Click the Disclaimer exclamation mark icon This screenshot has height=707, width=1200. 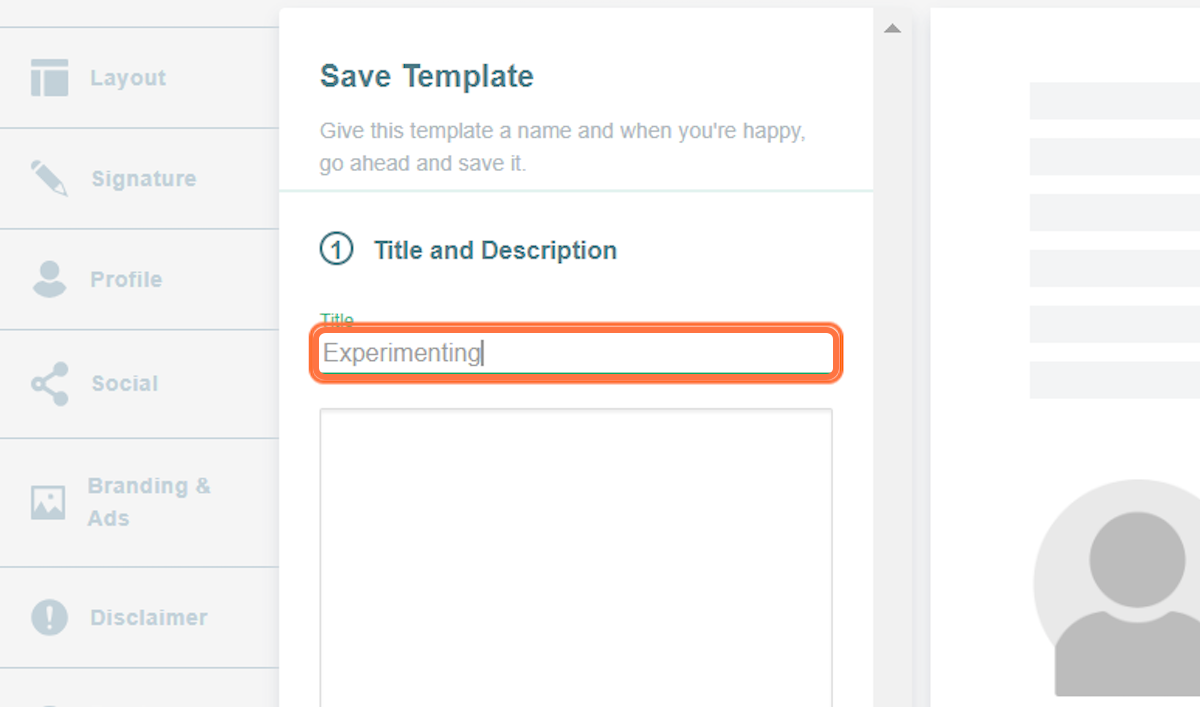49,617
